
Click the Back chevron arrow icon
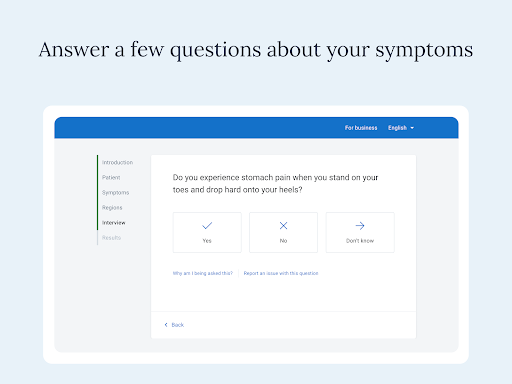(x=166, y=325)
